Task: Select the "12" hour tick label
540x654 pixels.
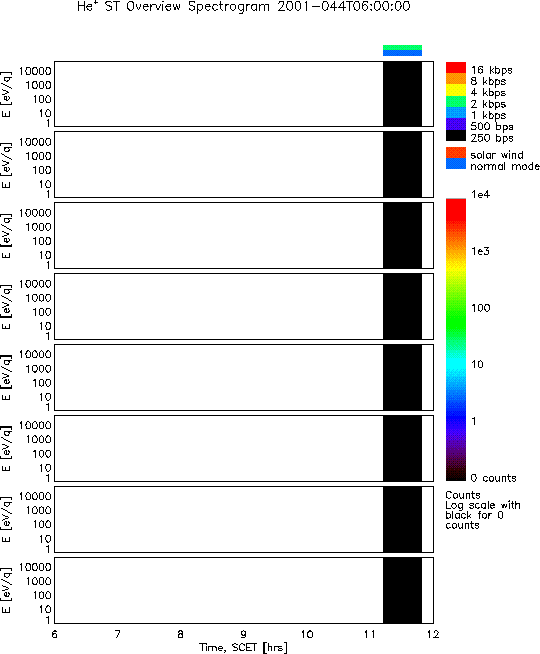Action: point(433,634)
